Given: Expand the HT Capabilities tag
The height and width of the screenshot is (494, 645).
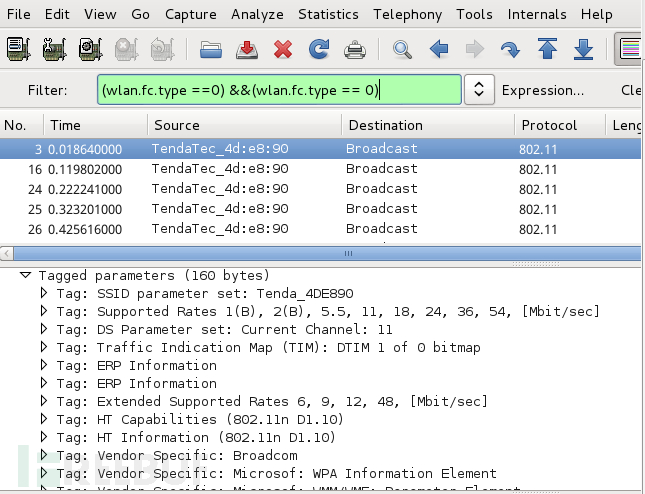Looking at the screenshot, I should pyautogui.click(x=44, y=420).
